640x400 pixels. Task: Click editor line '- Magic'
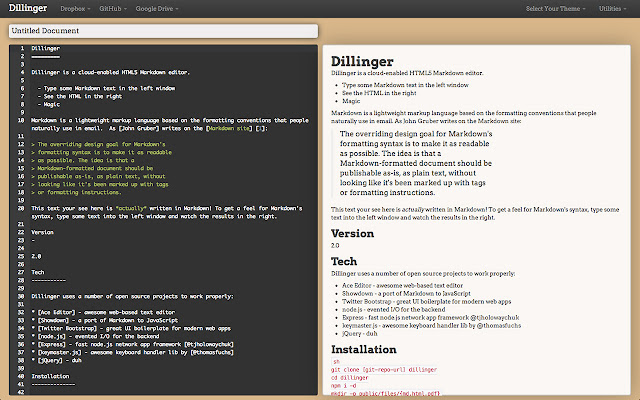pyautogui.click(x=49, y=104)
